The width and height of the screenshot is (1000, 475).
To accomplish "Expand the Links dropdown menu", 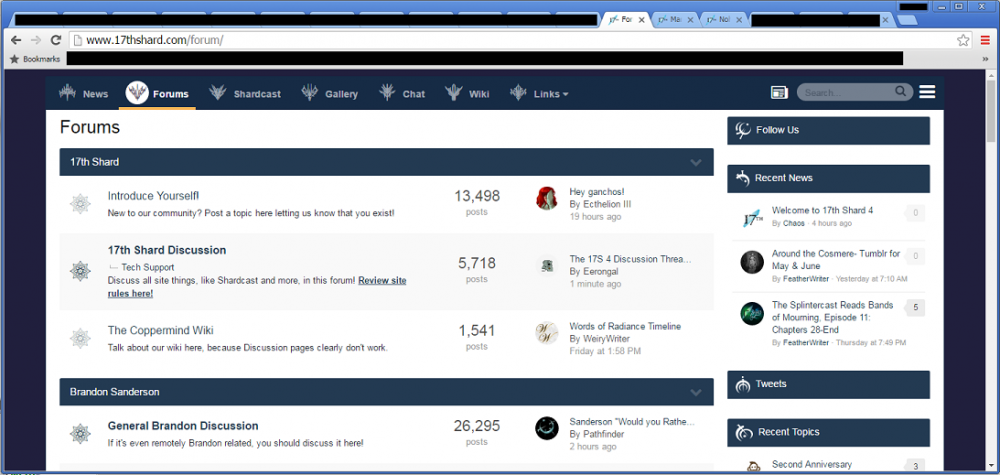I will click(540, 93).
